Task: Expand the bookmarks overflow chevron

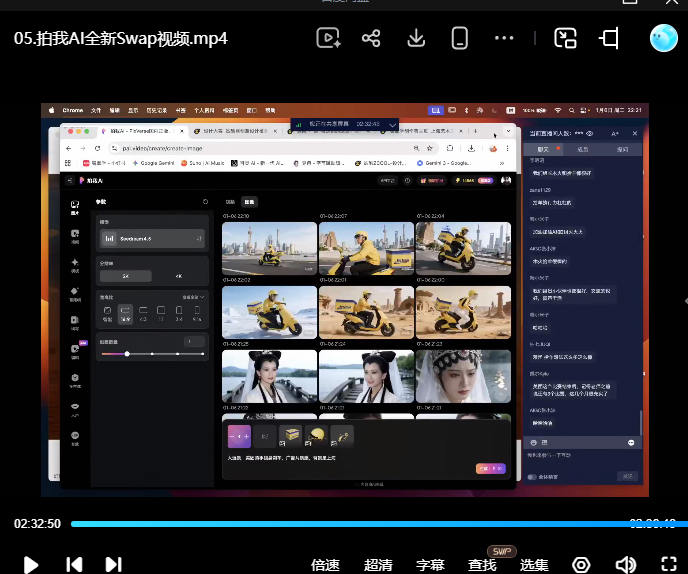Action: (502, 163)
